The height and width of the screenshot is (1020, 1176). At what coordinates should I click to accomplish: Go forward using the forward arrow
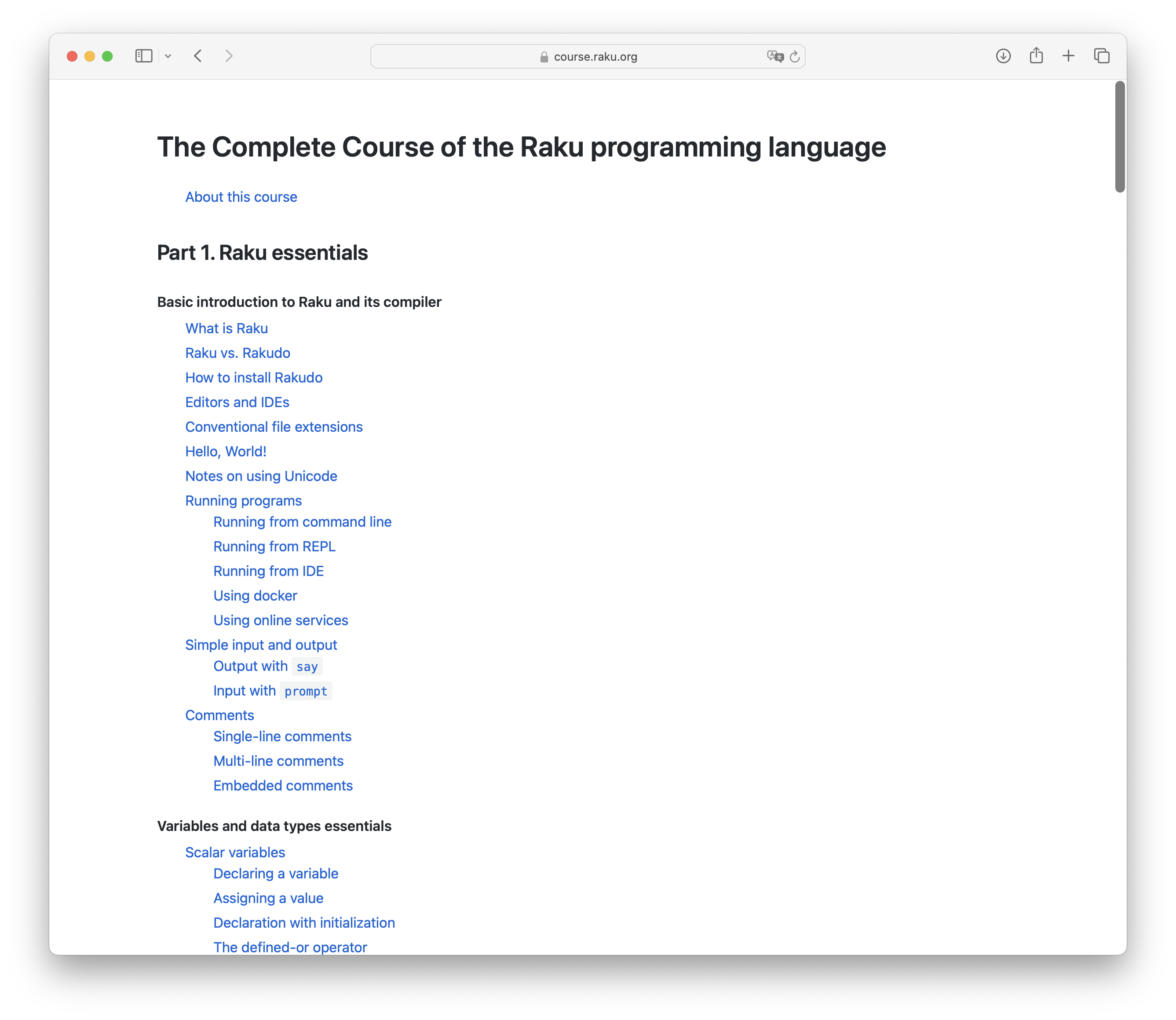point(229,56)
